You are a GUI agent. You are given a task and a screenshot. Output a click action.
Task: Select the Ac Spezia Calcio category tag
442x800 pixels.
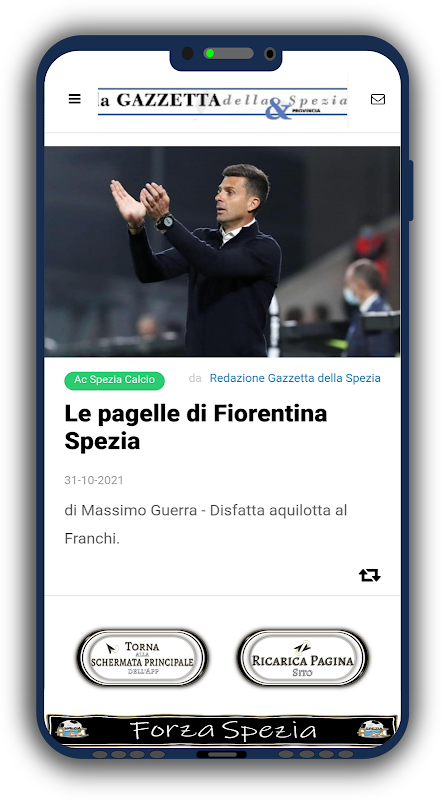tap(114, 380)
